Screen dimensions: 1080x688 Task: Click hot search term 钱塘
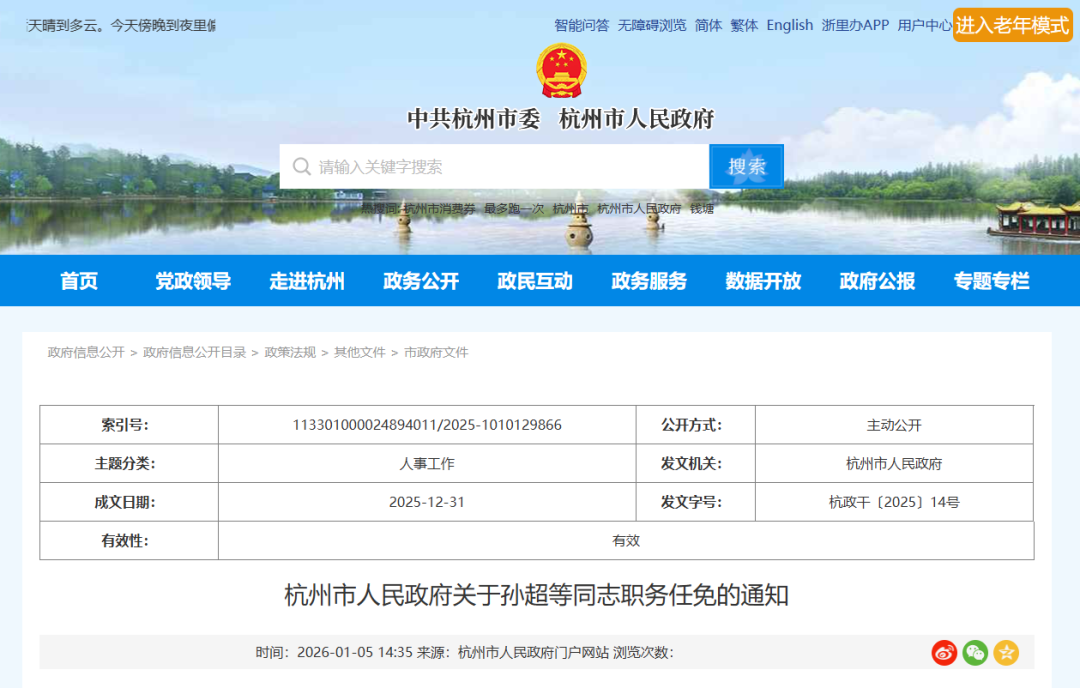pos(702,209)
